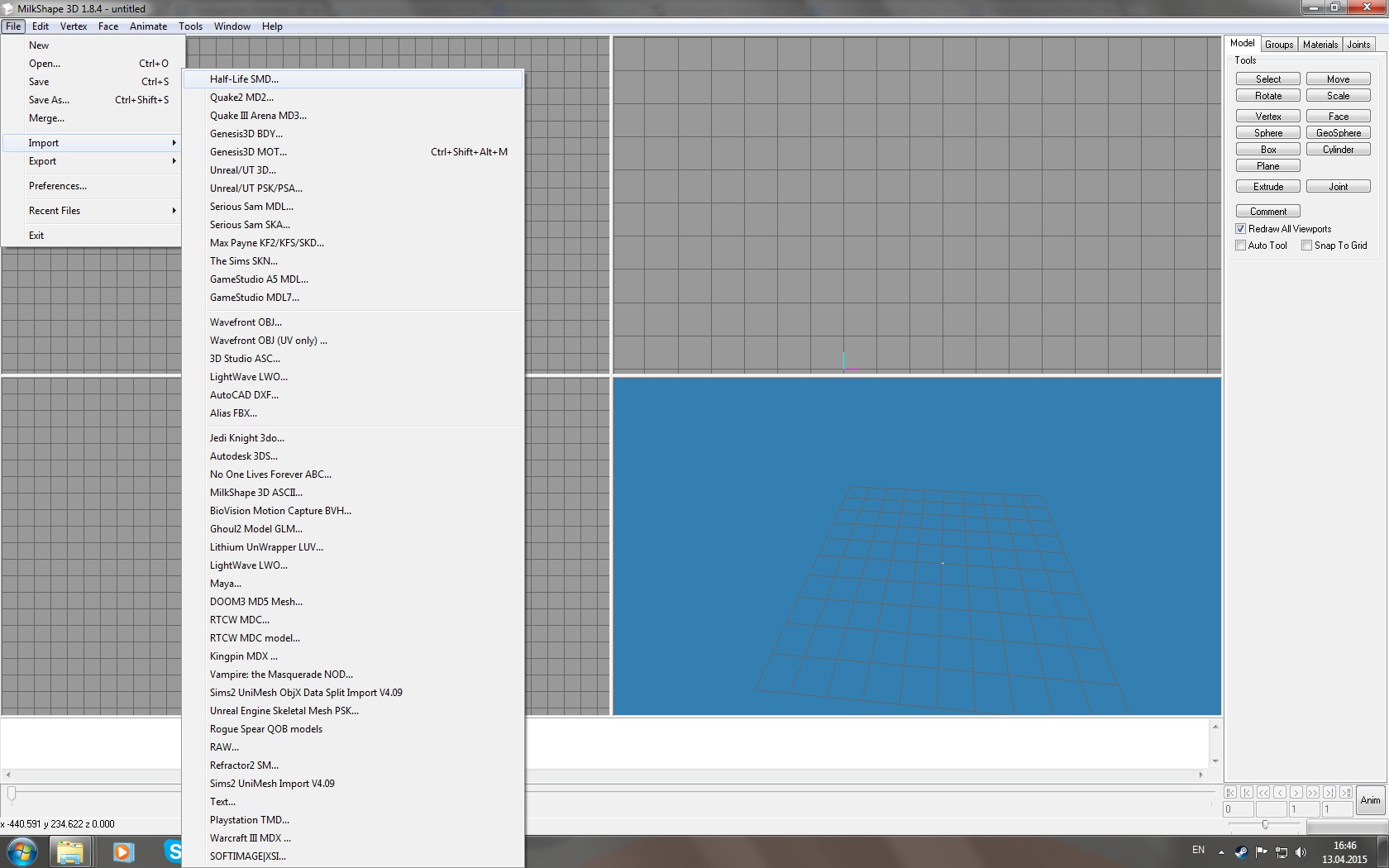This screenshot has height=868, width=1389.
Task: Open Action Center flag tray icon
Action: (x=1262, y=851)
